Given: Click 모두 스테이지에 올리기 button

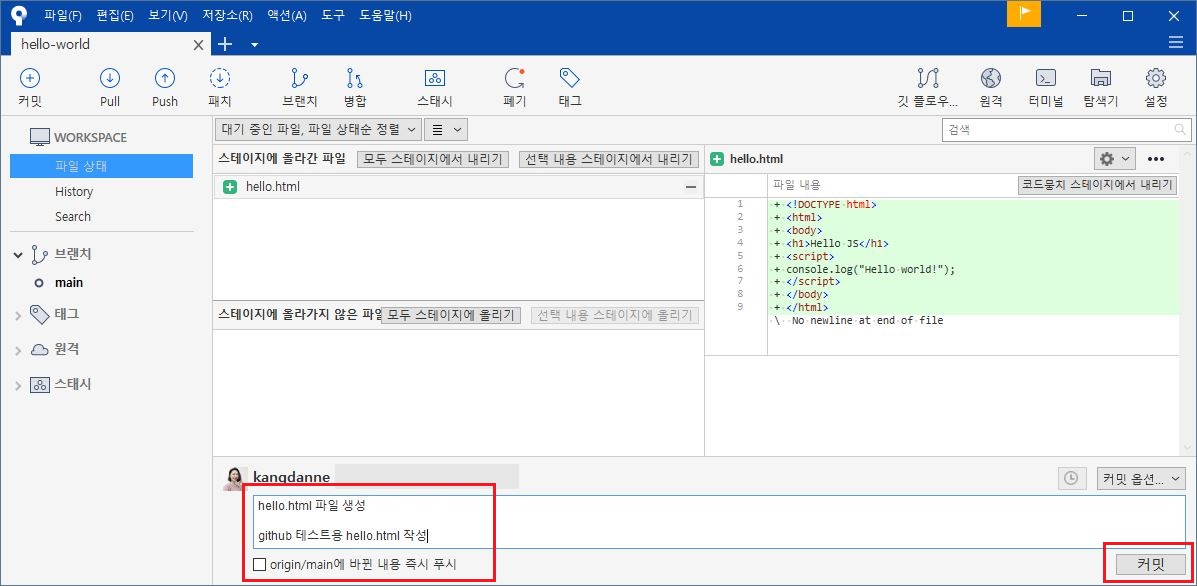Looking at the screenshot, I should click(x=451, y=315).
